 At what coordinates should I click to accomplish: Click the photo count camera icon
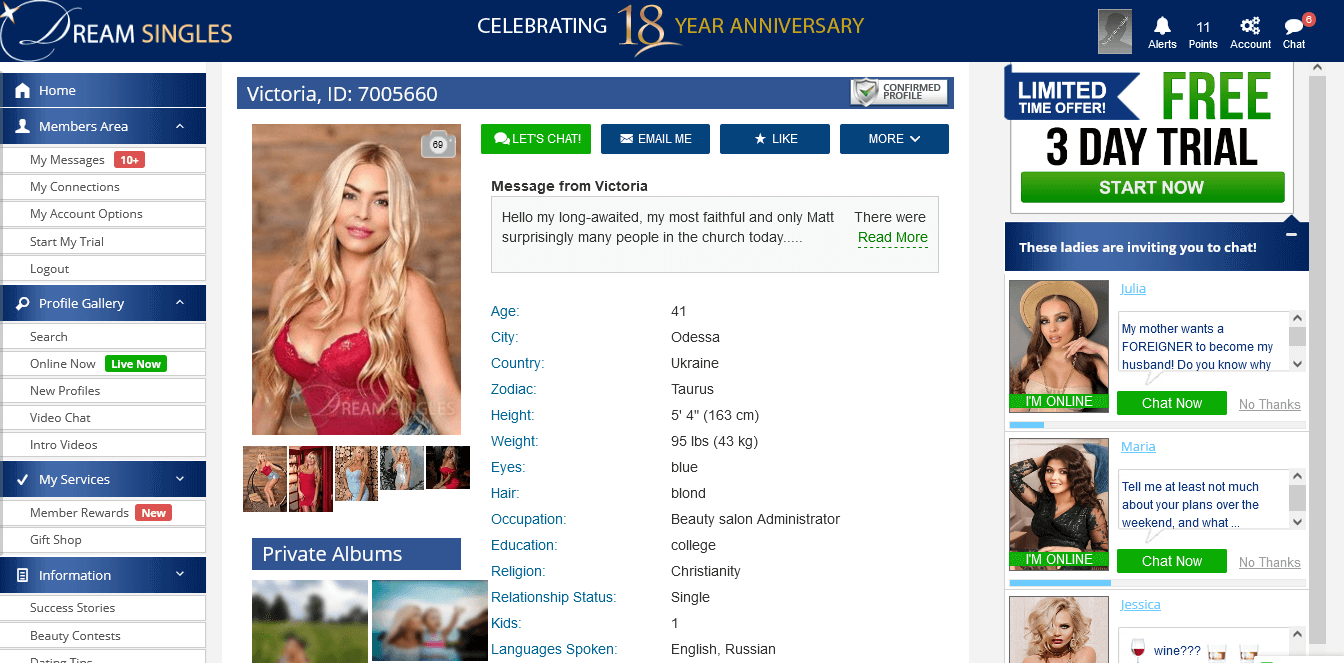(438, 145)
